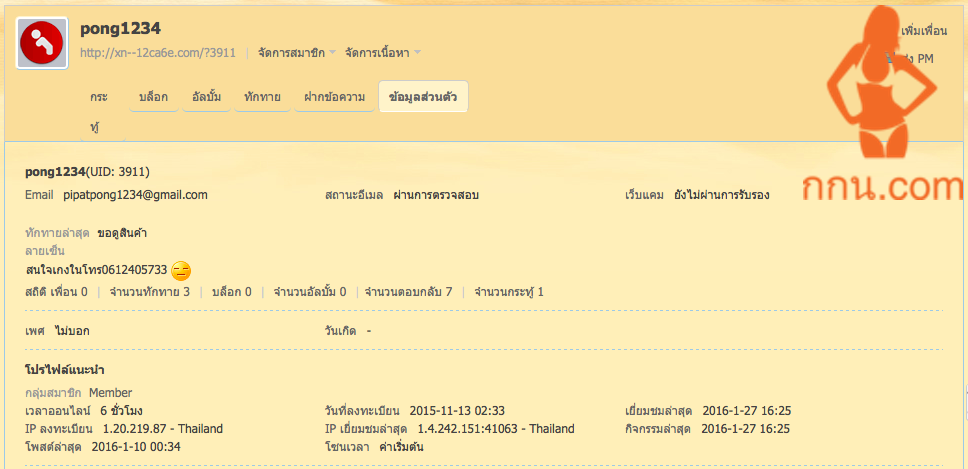
Task: Expand the จัดการเนื้อหา dropdown
Action: [x=382, y=52]
